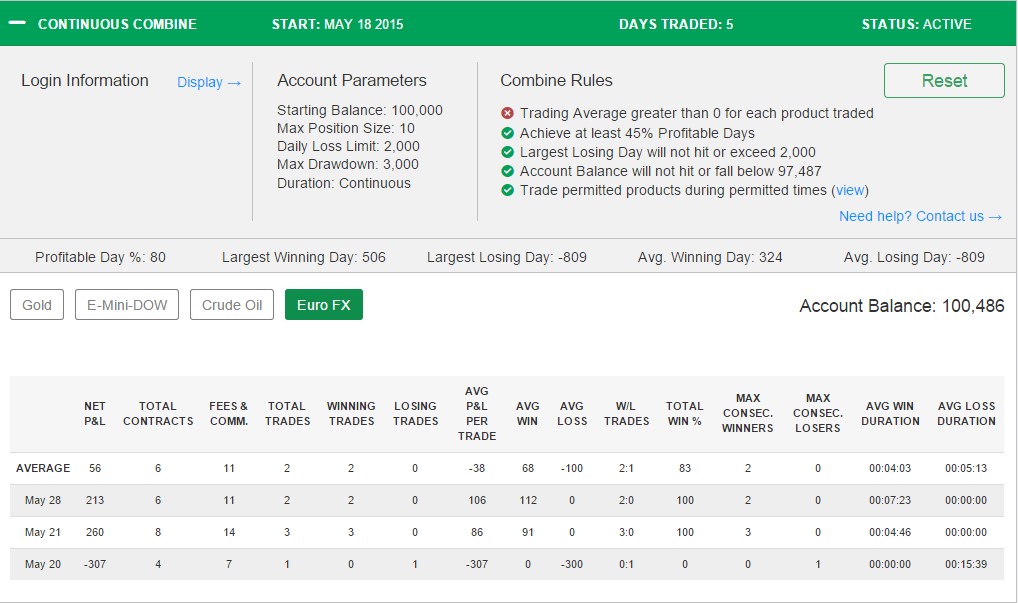Click the Max Position Size: 10 line

[345, 129]
